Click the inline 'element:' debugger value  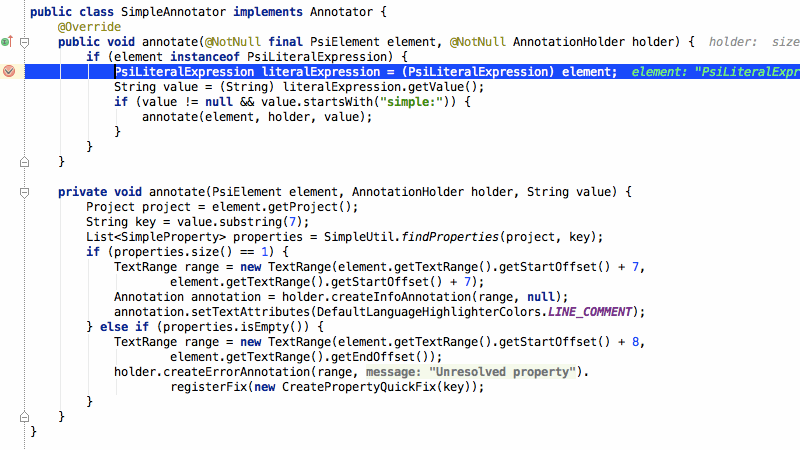pos(715,72)
